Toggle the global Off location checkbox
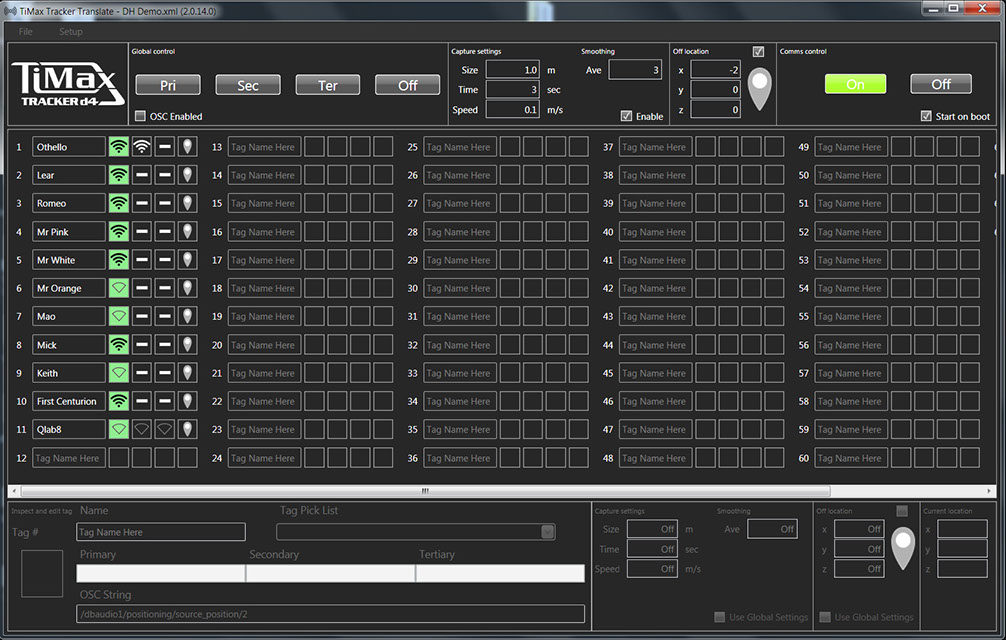 click(x=758, y=52)
